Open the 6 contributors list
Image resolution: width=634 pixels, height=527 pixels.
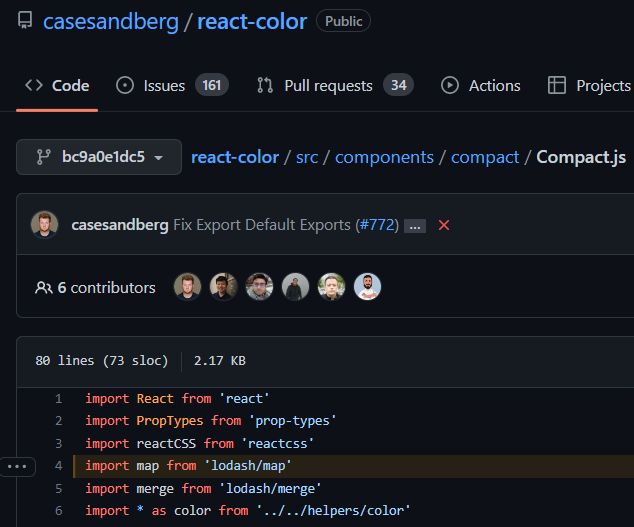[x=106, y=288]
